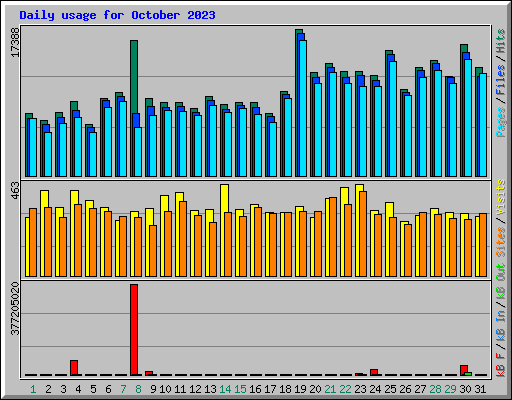This screenshot has width=512, height=400.
Task: Click day 4 on the x-axis
Action: [x=78, y=389]
